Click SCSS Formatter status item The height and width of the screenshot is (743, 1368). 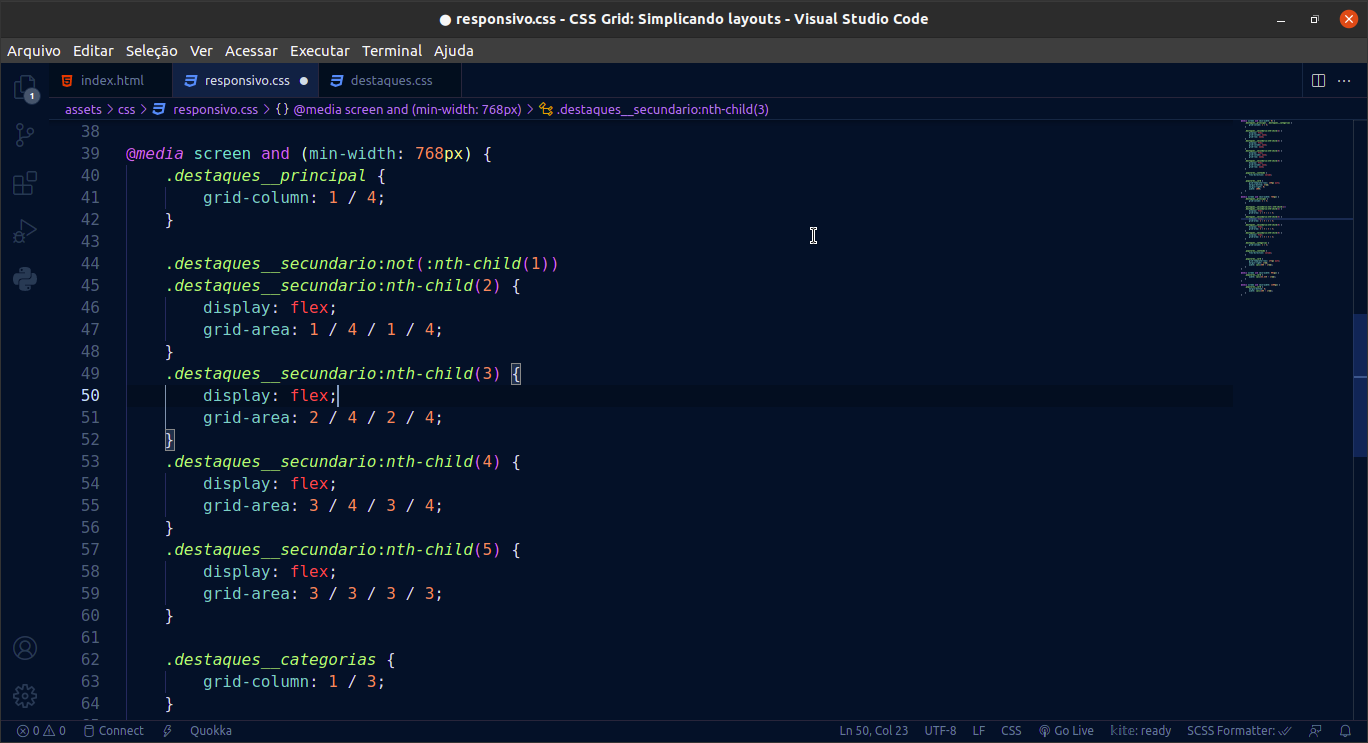click(x=1239, y=731)
